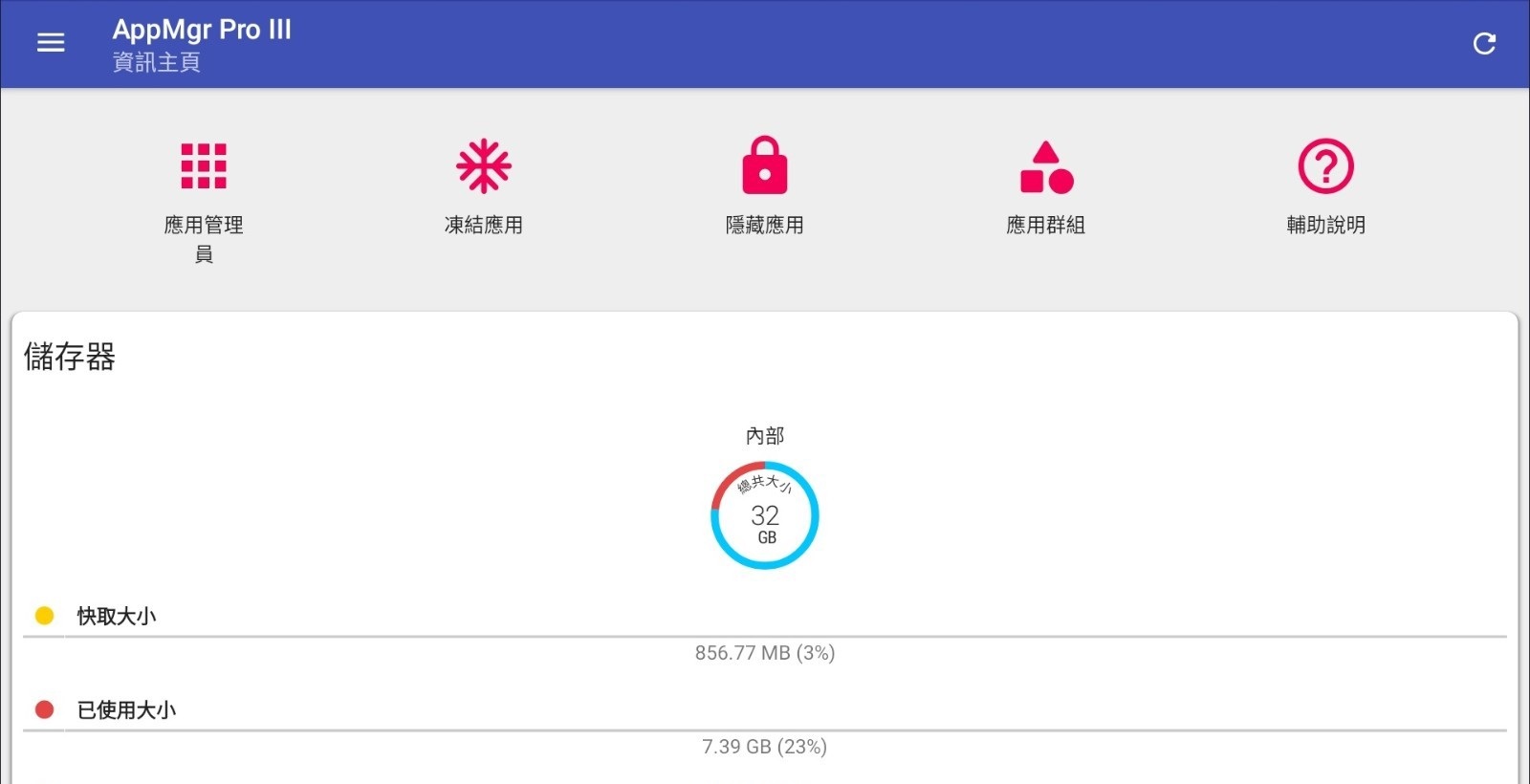1530x784 pixels.
Task: Open 凍結應用 snowflake icon
Action: pos(484,166)
